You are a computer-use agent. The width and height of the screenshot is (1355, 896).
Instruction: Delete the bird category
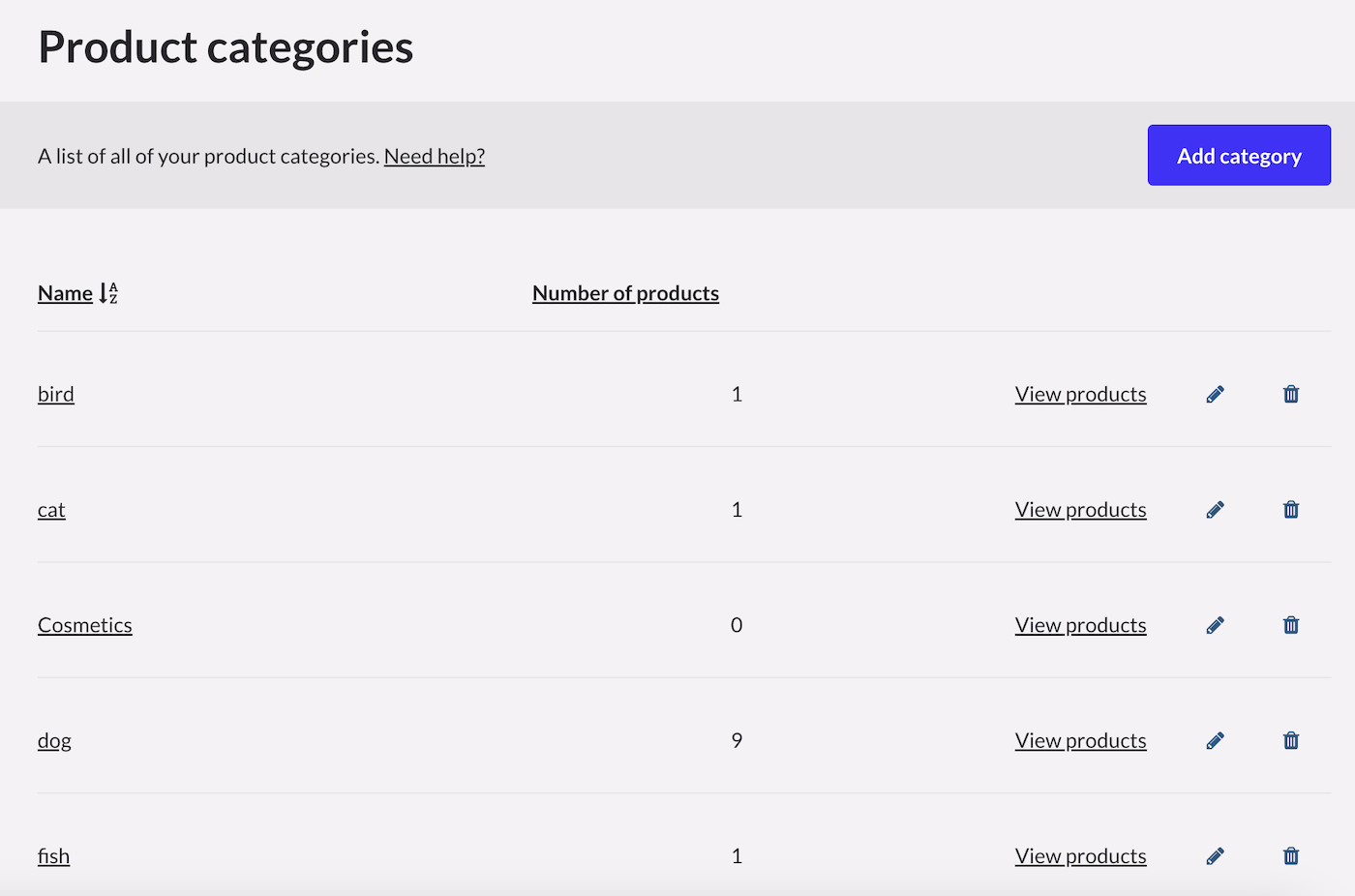coord(1290,394)
